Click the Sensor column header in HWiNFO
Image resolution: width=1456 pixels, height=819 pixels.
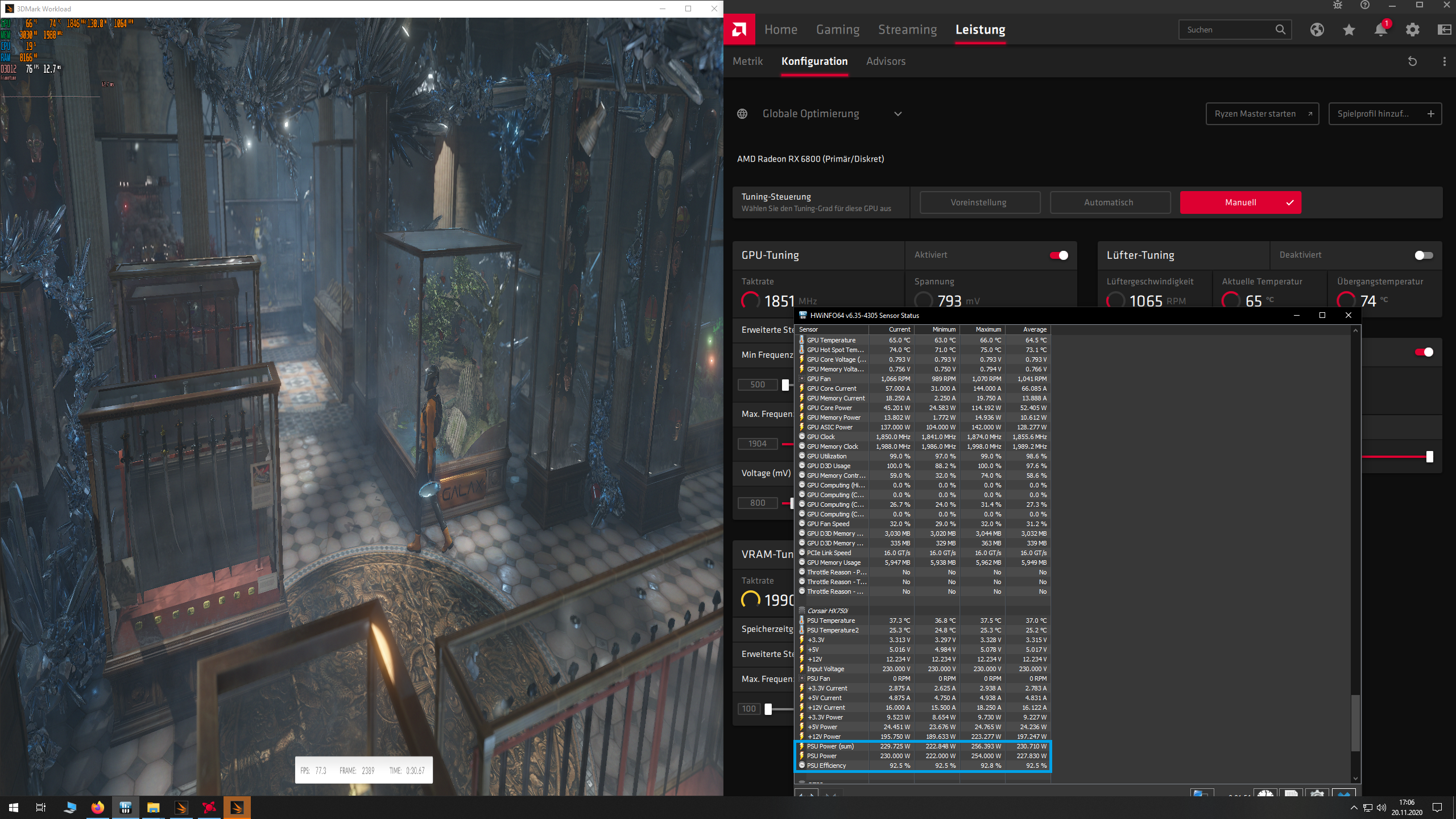pyautogui.click(x=833, y=330)
